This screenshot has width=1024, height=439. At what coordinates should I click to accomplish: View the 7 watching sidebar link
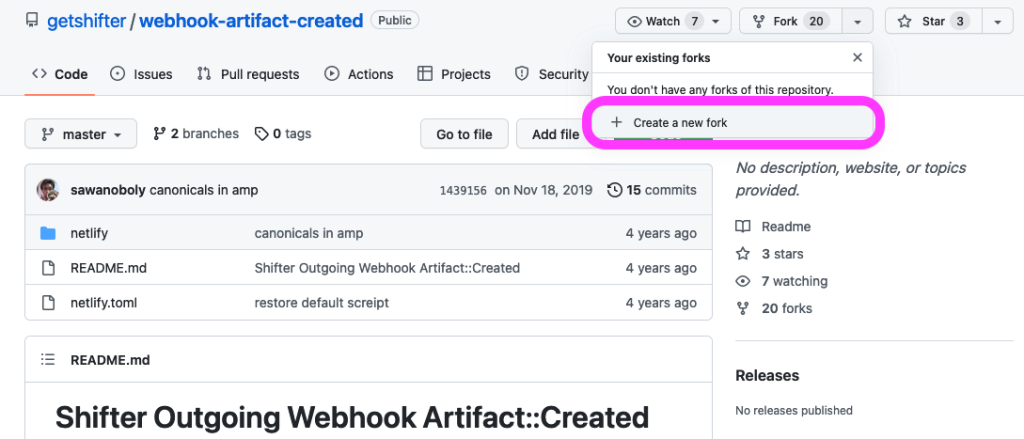coord(782,282)
